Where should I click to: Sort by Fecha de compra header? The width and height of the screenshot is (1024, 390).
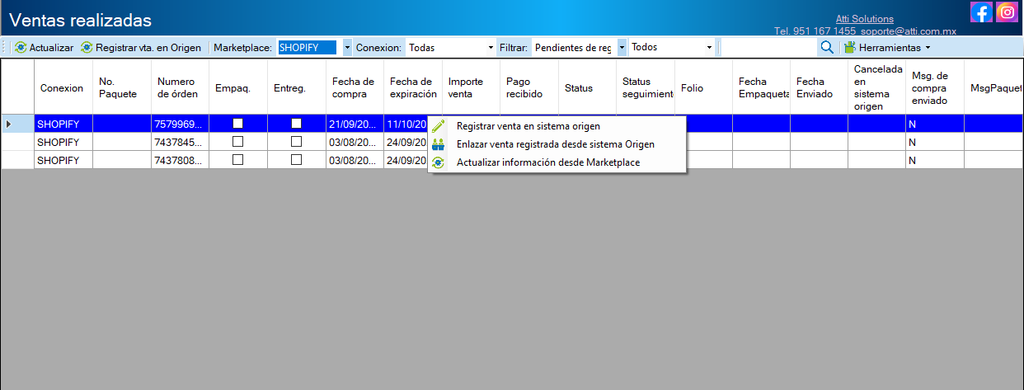click(x=355, y=88)
